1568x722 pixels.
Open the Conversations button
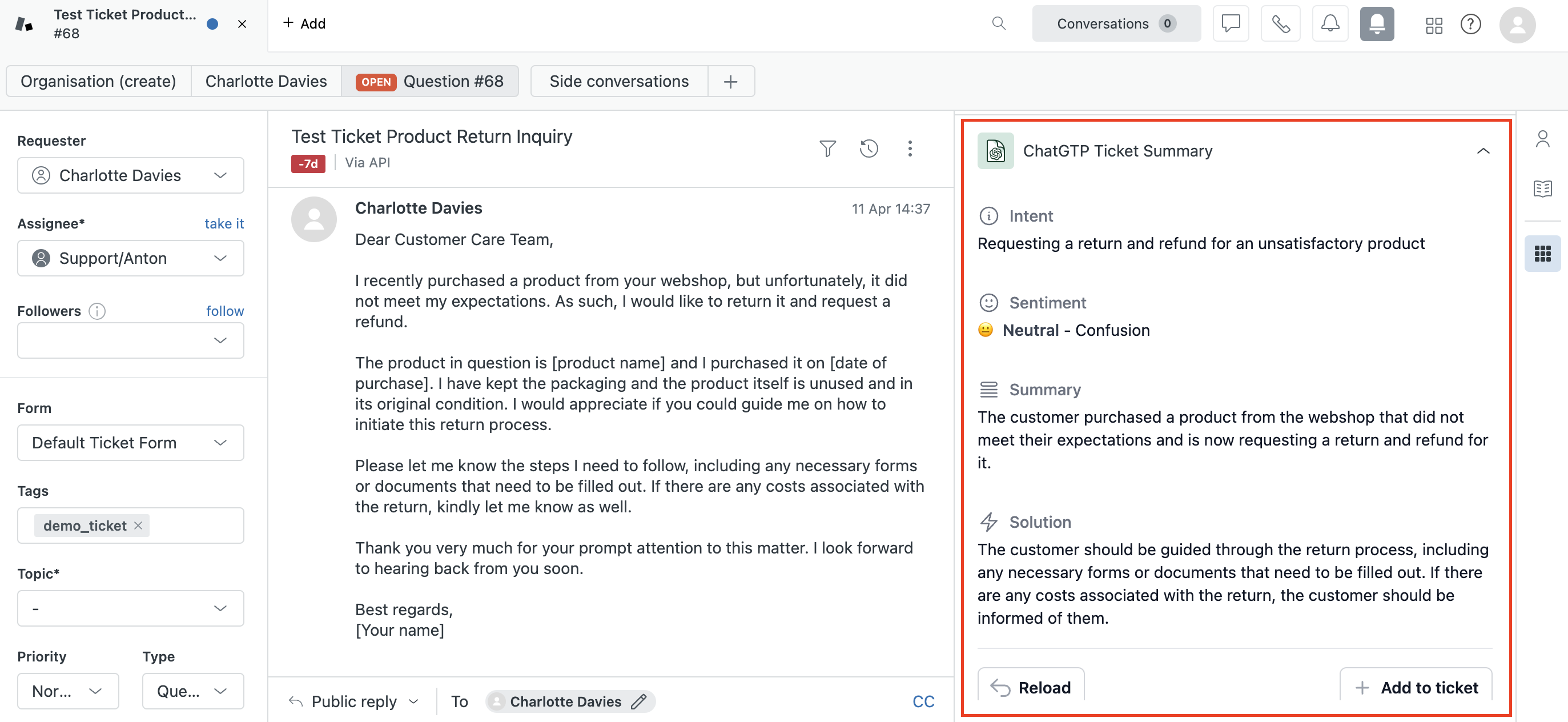1116,24
